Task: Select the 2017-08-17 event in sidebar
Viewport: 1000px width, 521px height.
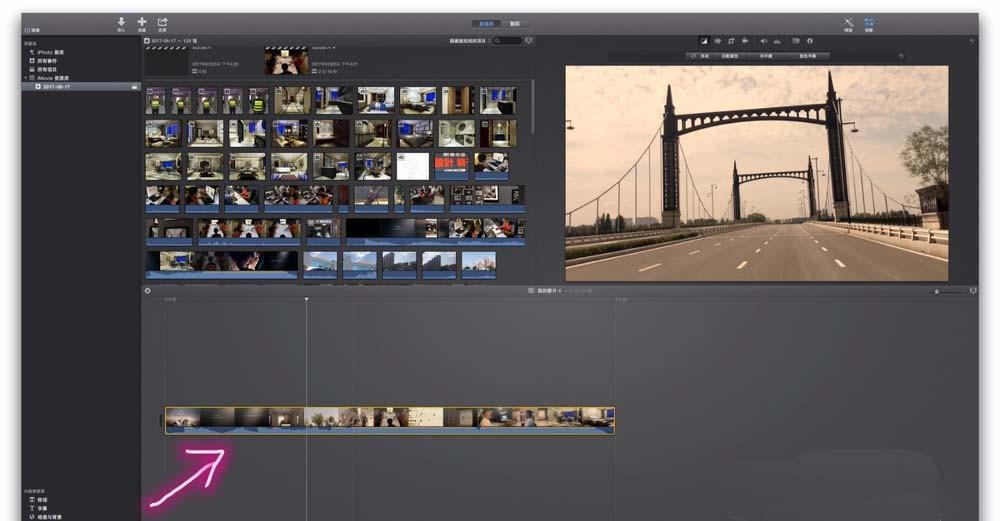Action: point(55,86)
